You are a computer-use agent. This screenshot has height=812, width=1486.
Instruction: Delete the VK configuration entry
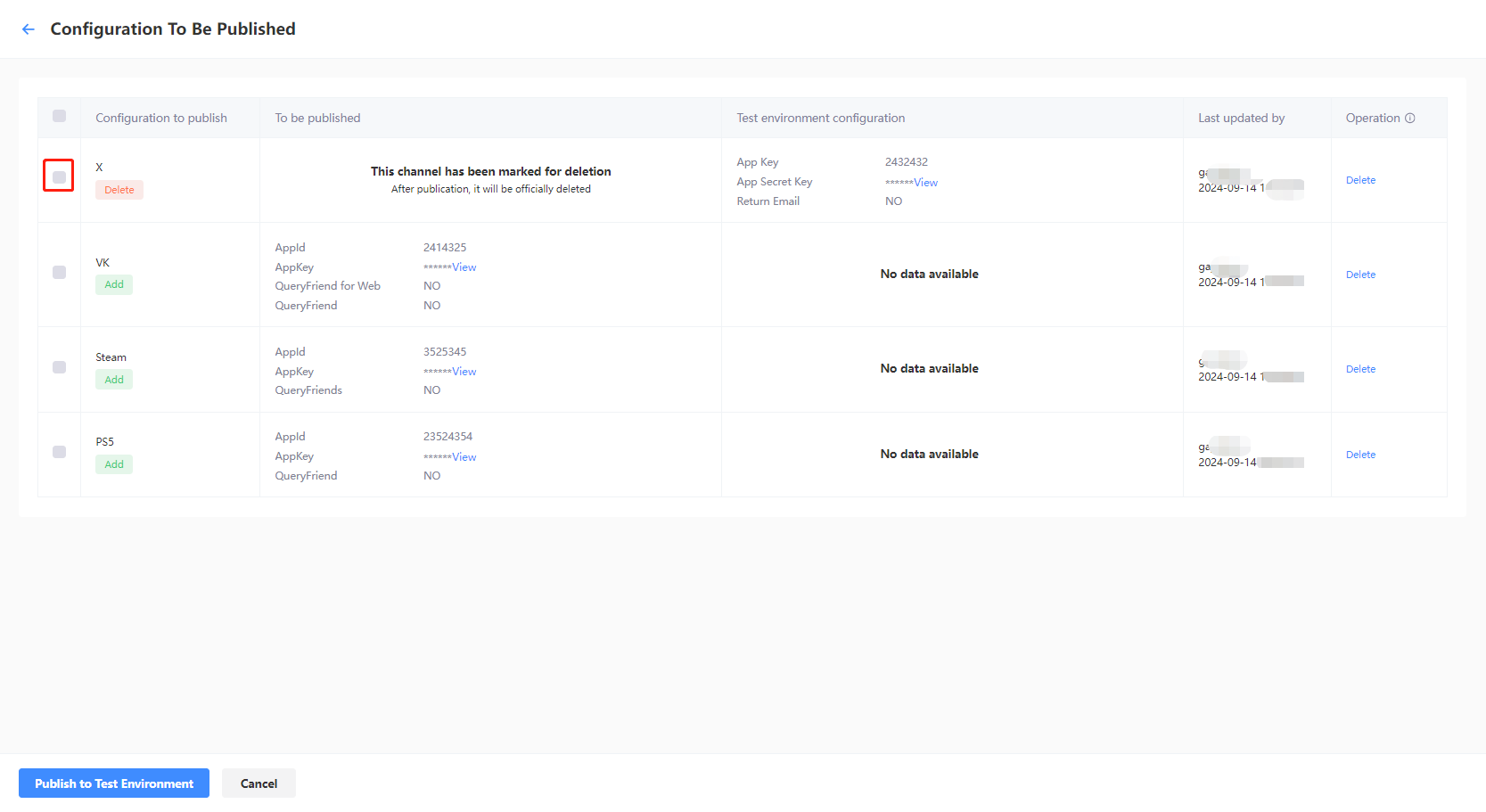tap(1360, 274)
